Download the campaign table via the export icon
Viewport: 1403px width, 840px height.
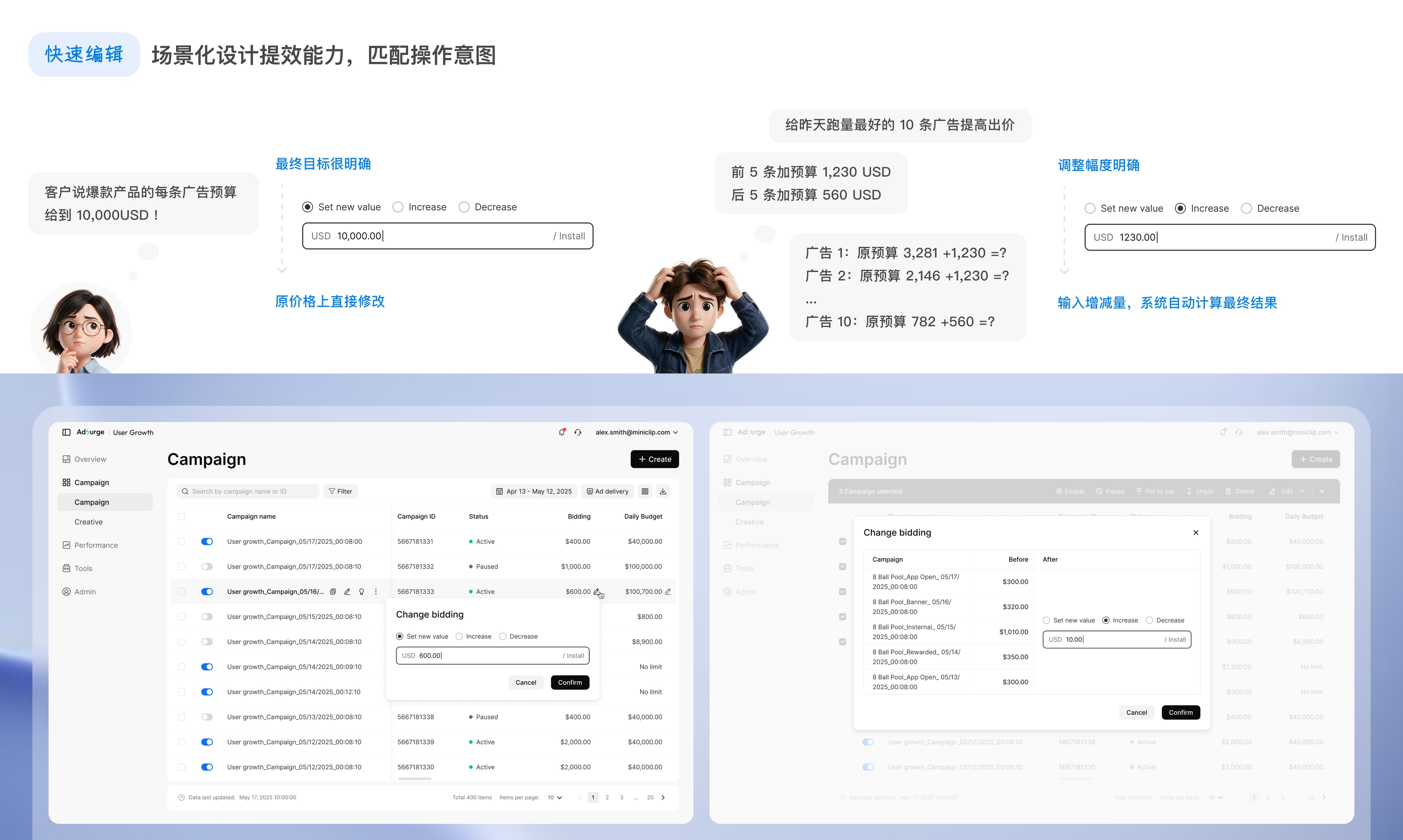663,491
